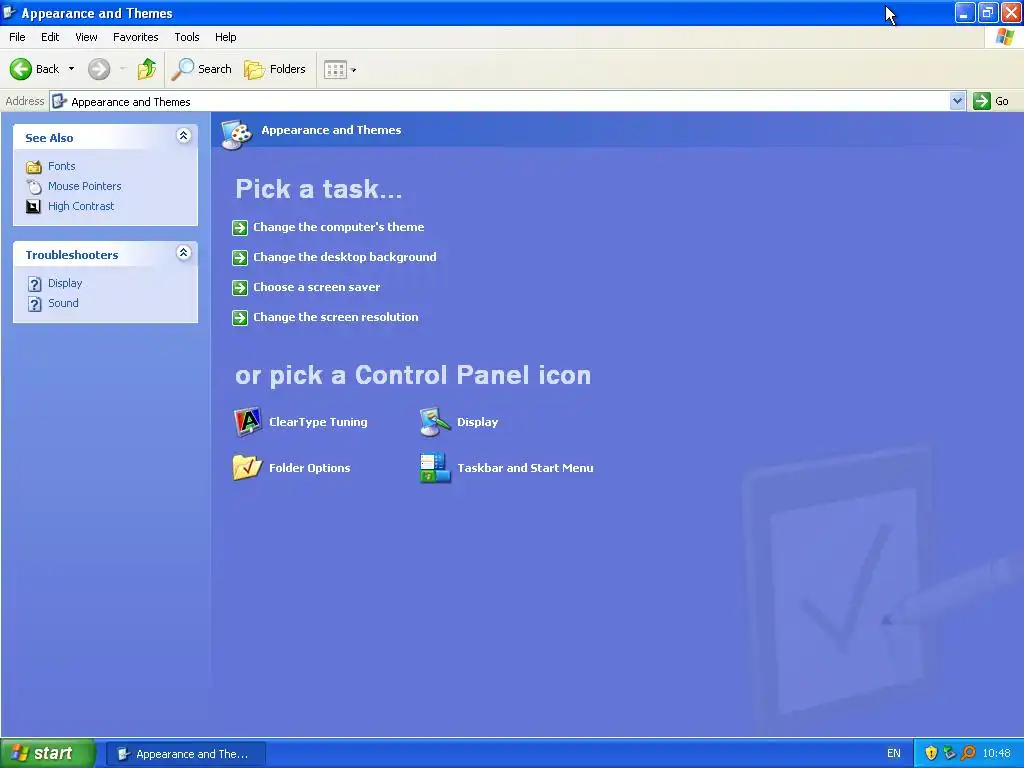
Task: Click the Sound troubleshooter question icon
Action: click(x=35, y=304)
